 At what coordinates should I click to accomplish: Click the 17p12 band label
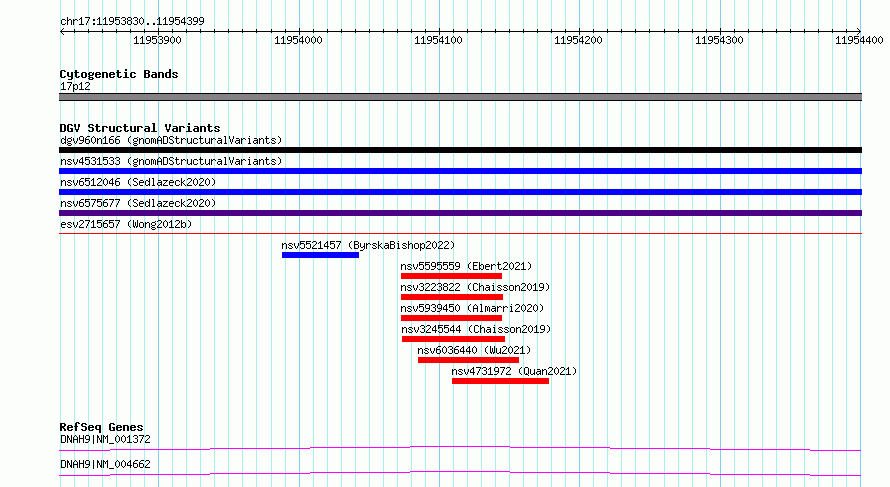(x=75, y=86)
